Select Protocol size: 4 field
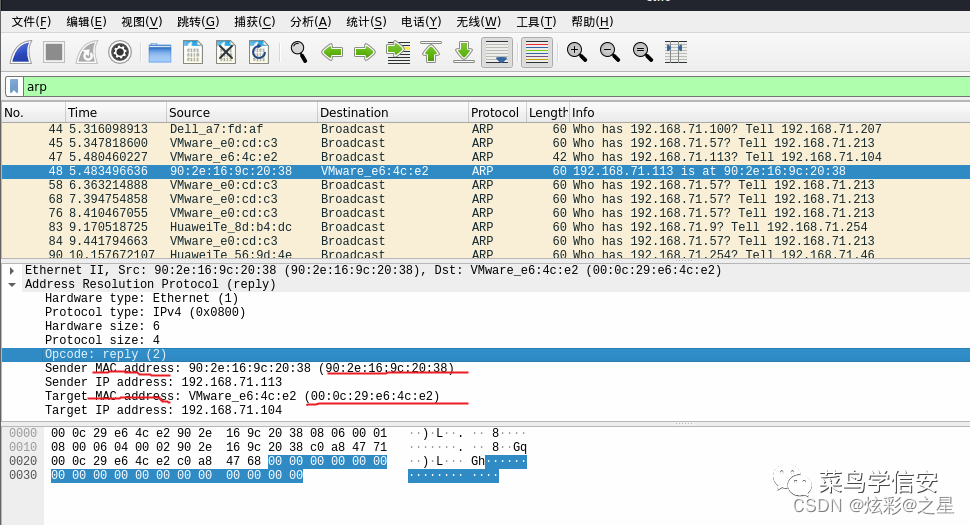 point(102,340)
